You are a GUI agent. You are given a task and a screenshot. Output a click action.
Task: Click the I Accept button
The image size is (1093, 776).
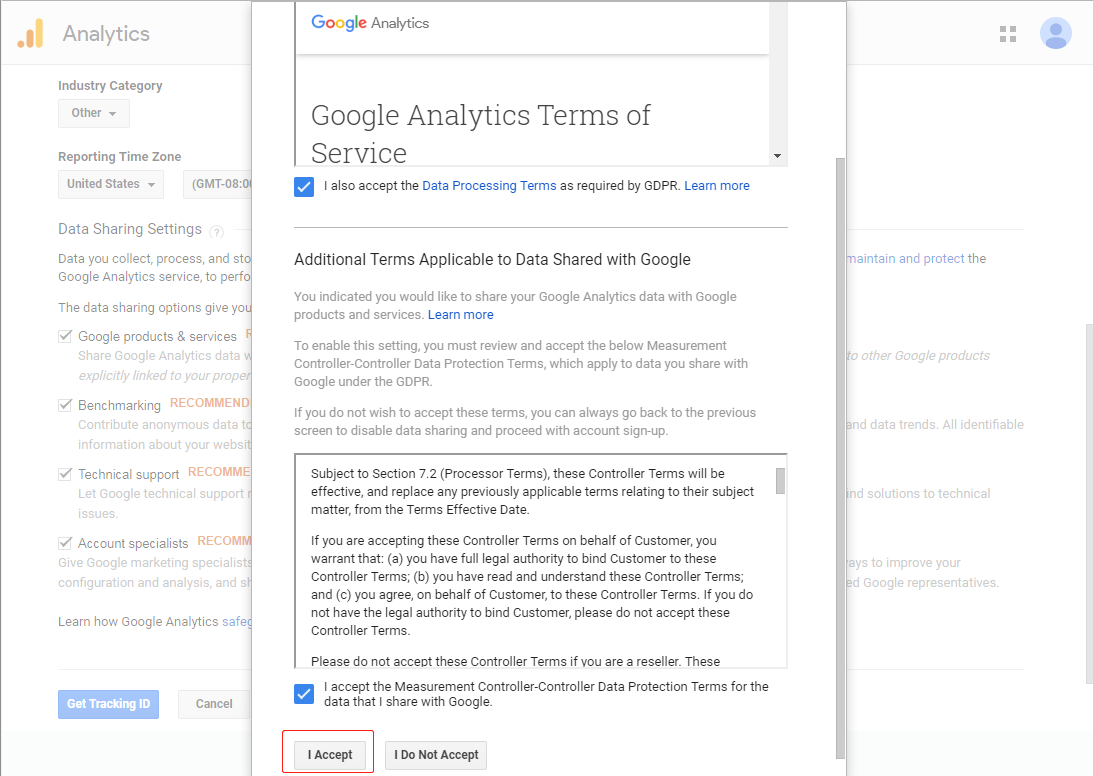point(330,754)
